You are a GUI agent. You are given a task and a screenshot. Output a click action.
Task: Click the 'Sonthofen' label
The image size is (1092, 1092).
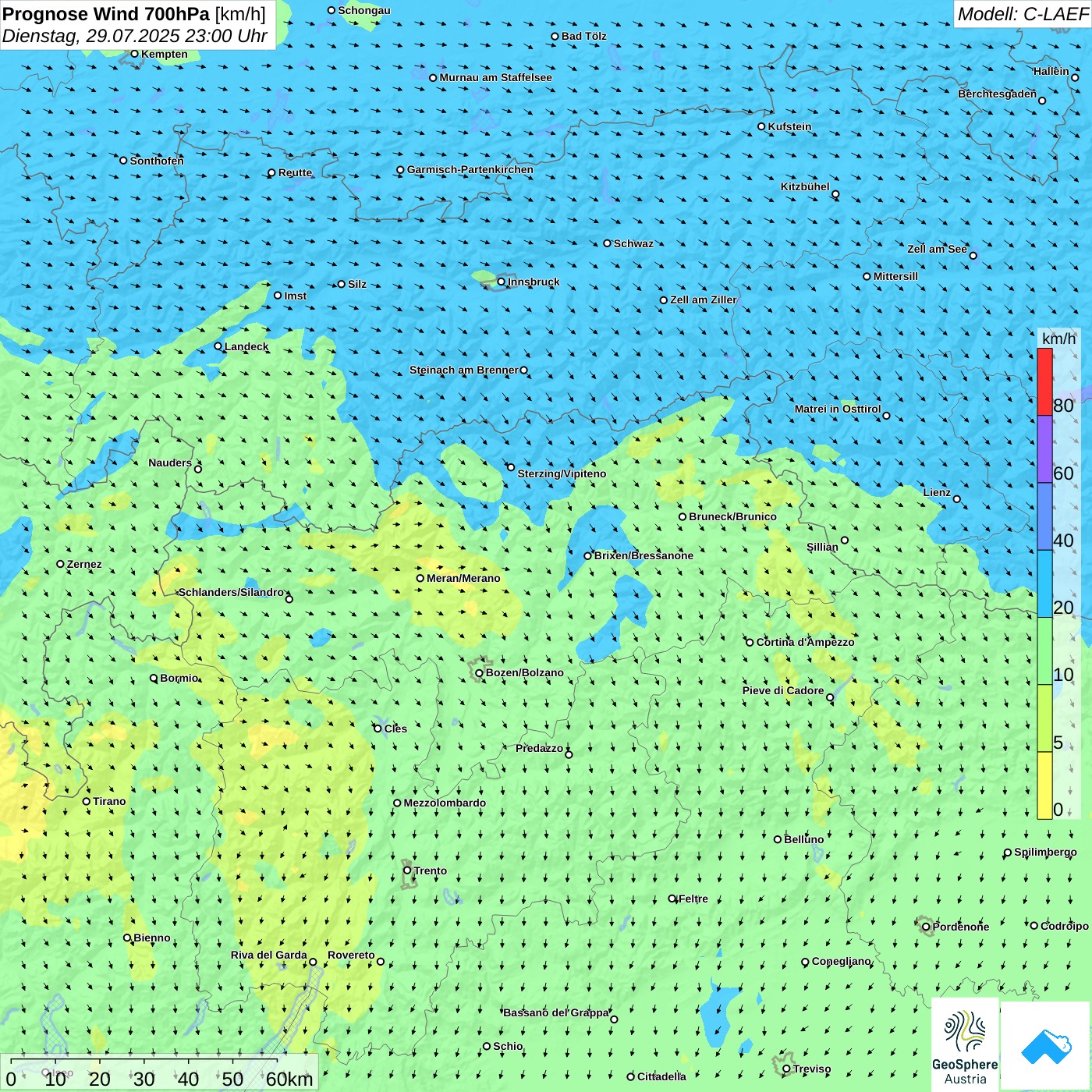click(x=157, y=161)
